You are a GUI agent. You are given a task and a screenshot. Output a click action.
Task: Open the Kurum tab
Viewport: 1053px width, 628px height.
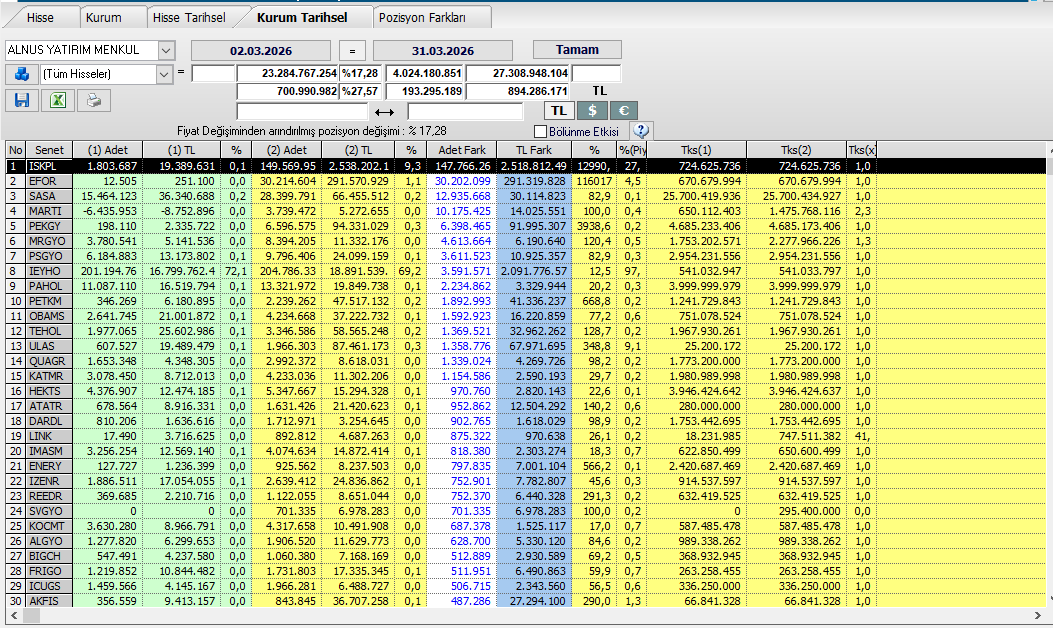coord(103,17)
